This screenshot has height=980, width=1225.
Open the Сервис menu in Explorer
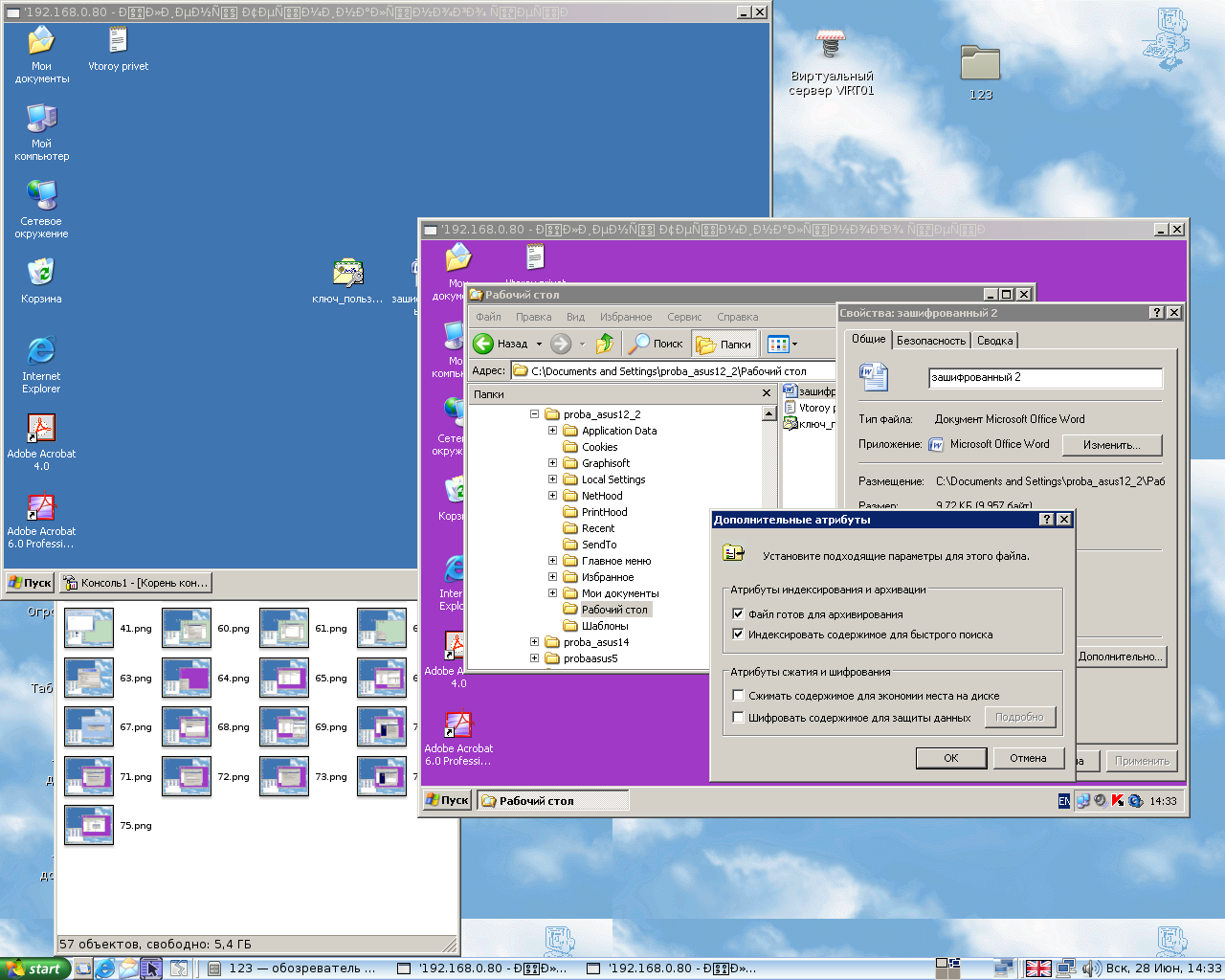coord(683,317)
